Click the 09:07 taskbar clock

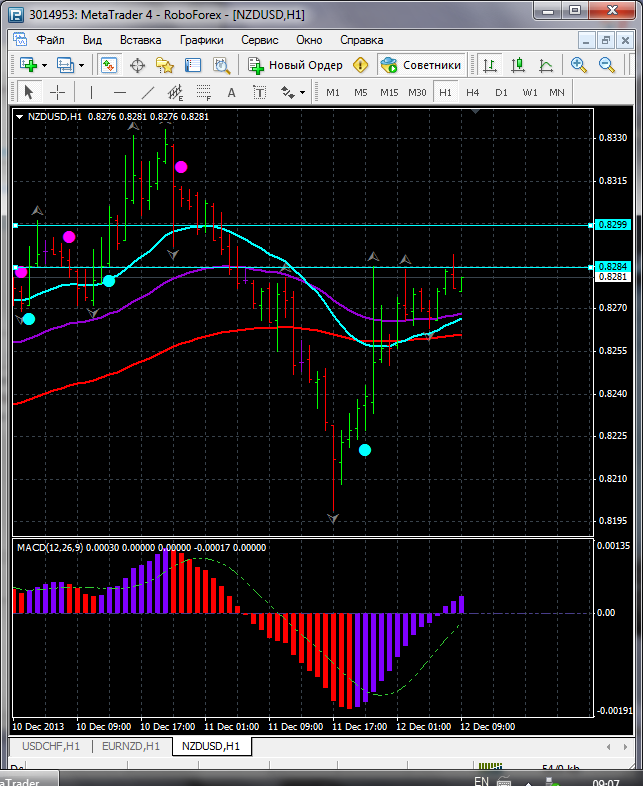point(606,781)
